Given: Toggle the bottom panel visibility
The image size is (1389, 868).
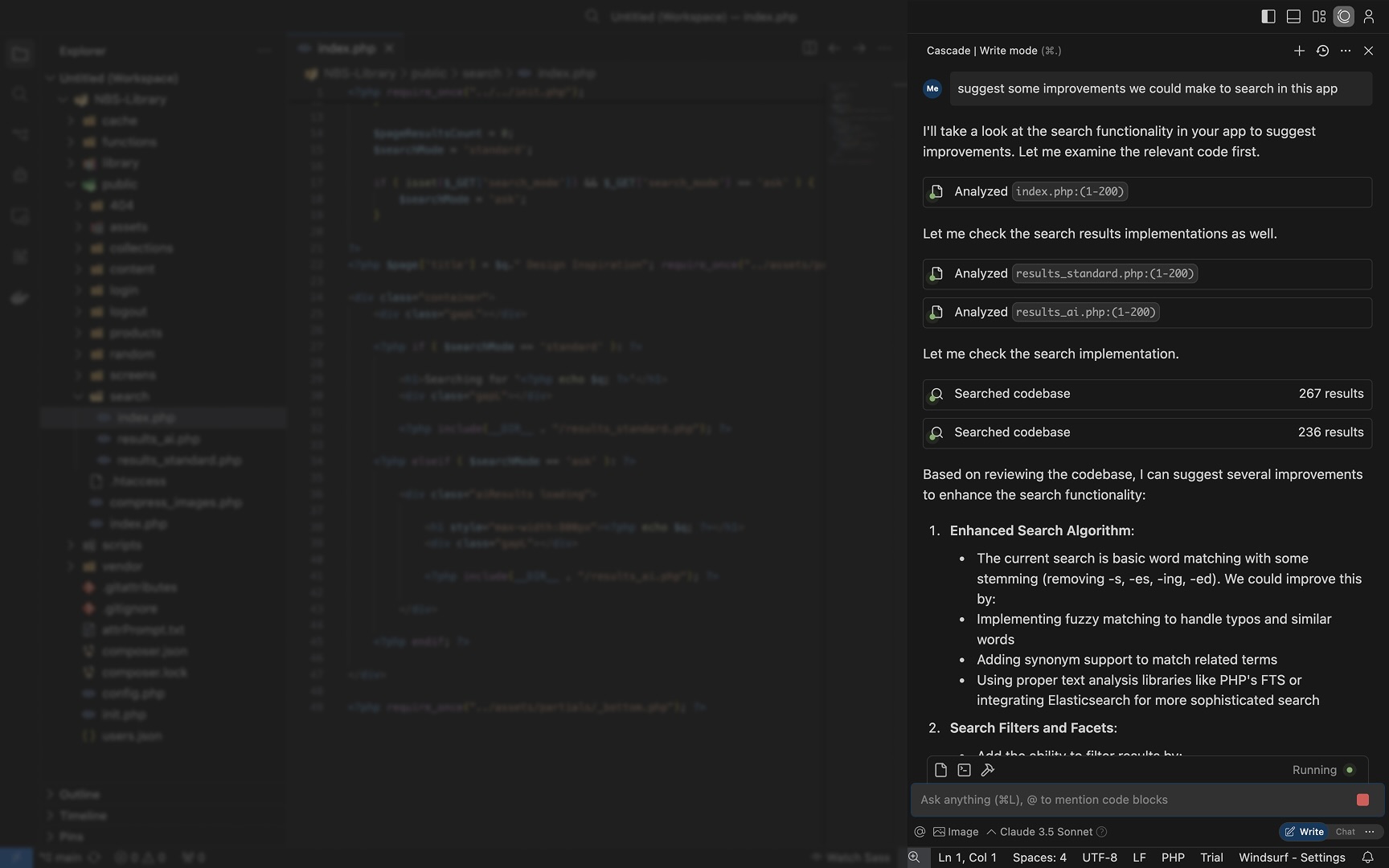Looking at the screenshot, I should click(x=1293, y=17).
